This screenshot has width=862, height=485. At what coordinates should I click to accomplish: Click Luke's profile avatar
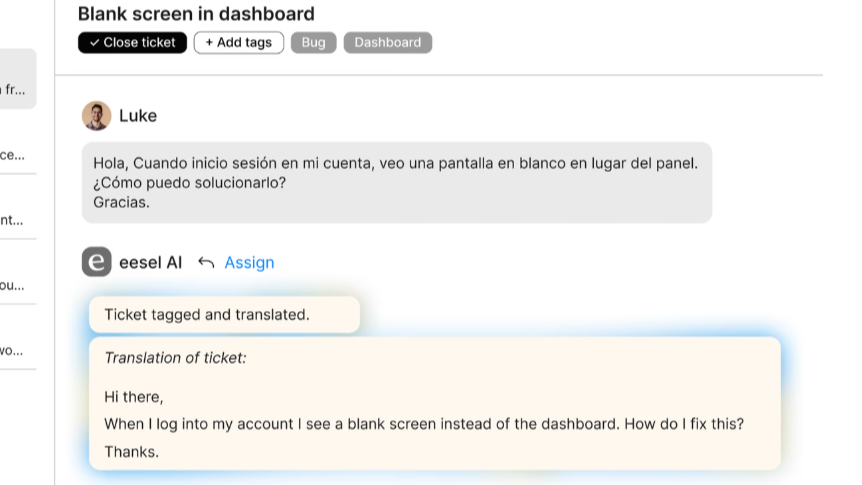tap(97, 116)
